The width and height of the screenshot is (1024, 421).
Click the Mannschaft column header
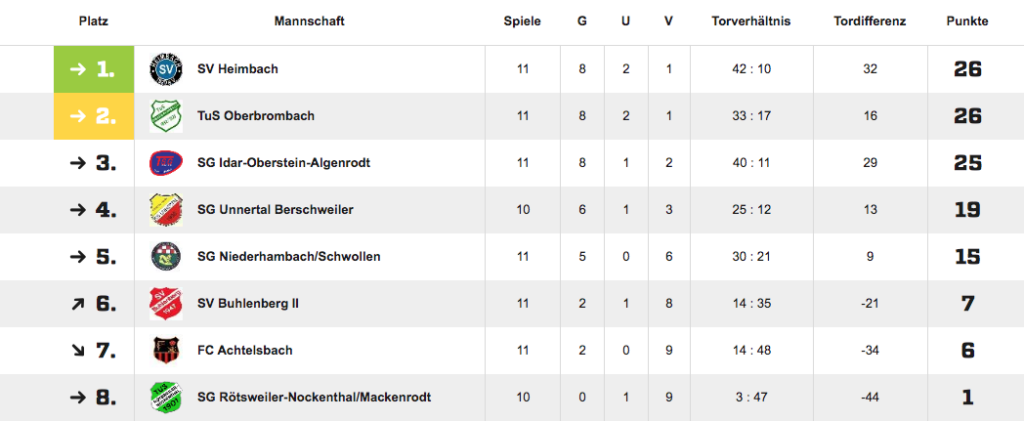[310, 22]
